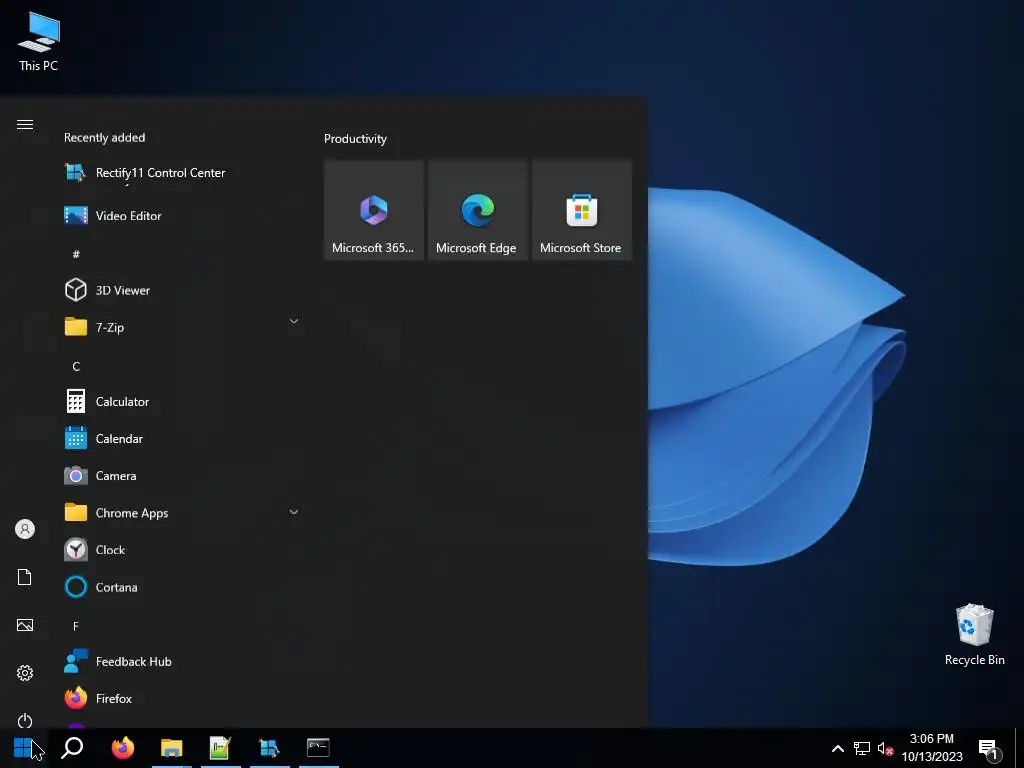Show hidden system tray icons
Screen dimensions: 1024x768
(838, 748)
